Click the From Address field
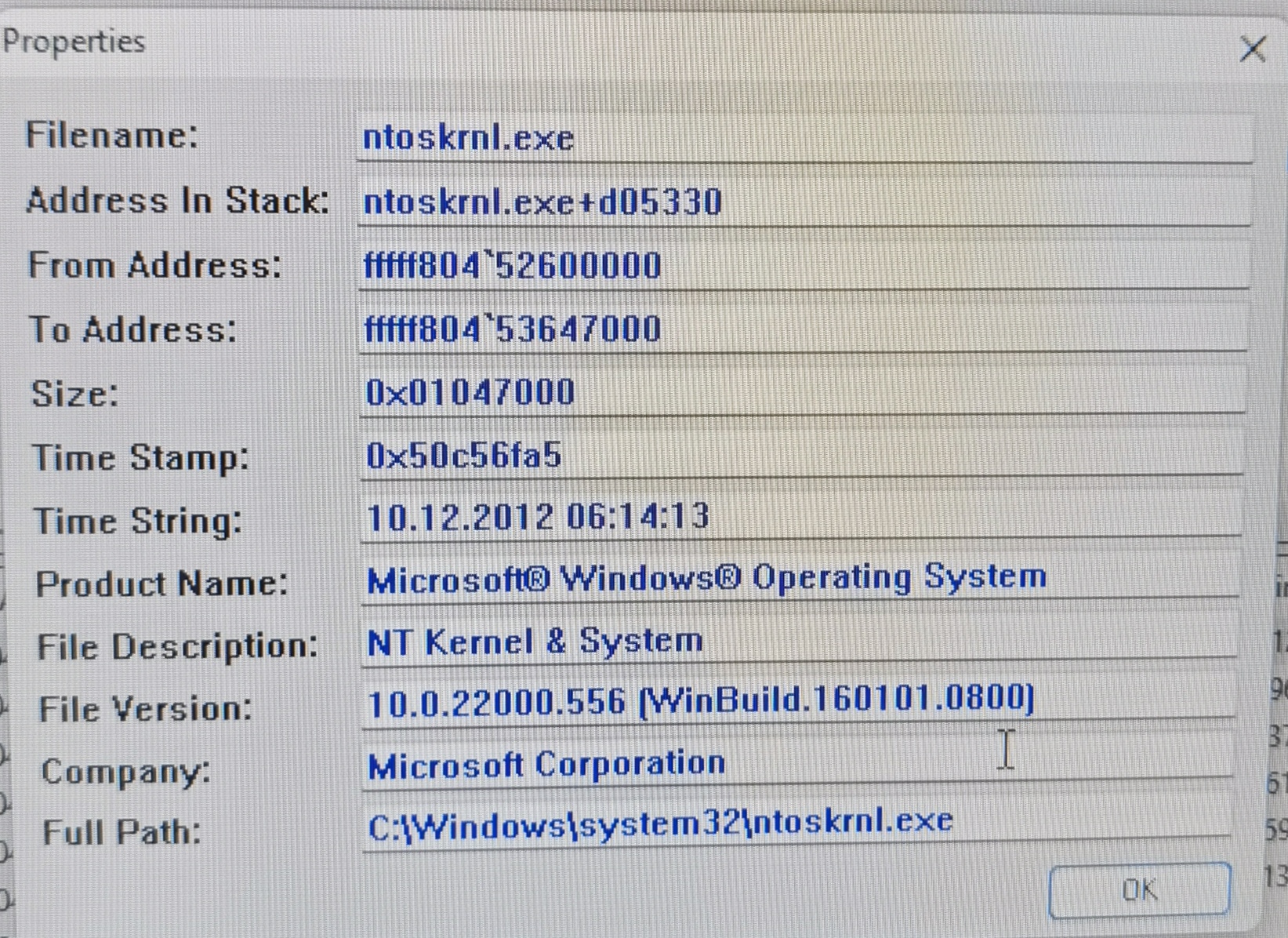 pyautogui.click(x=804, y=266)
